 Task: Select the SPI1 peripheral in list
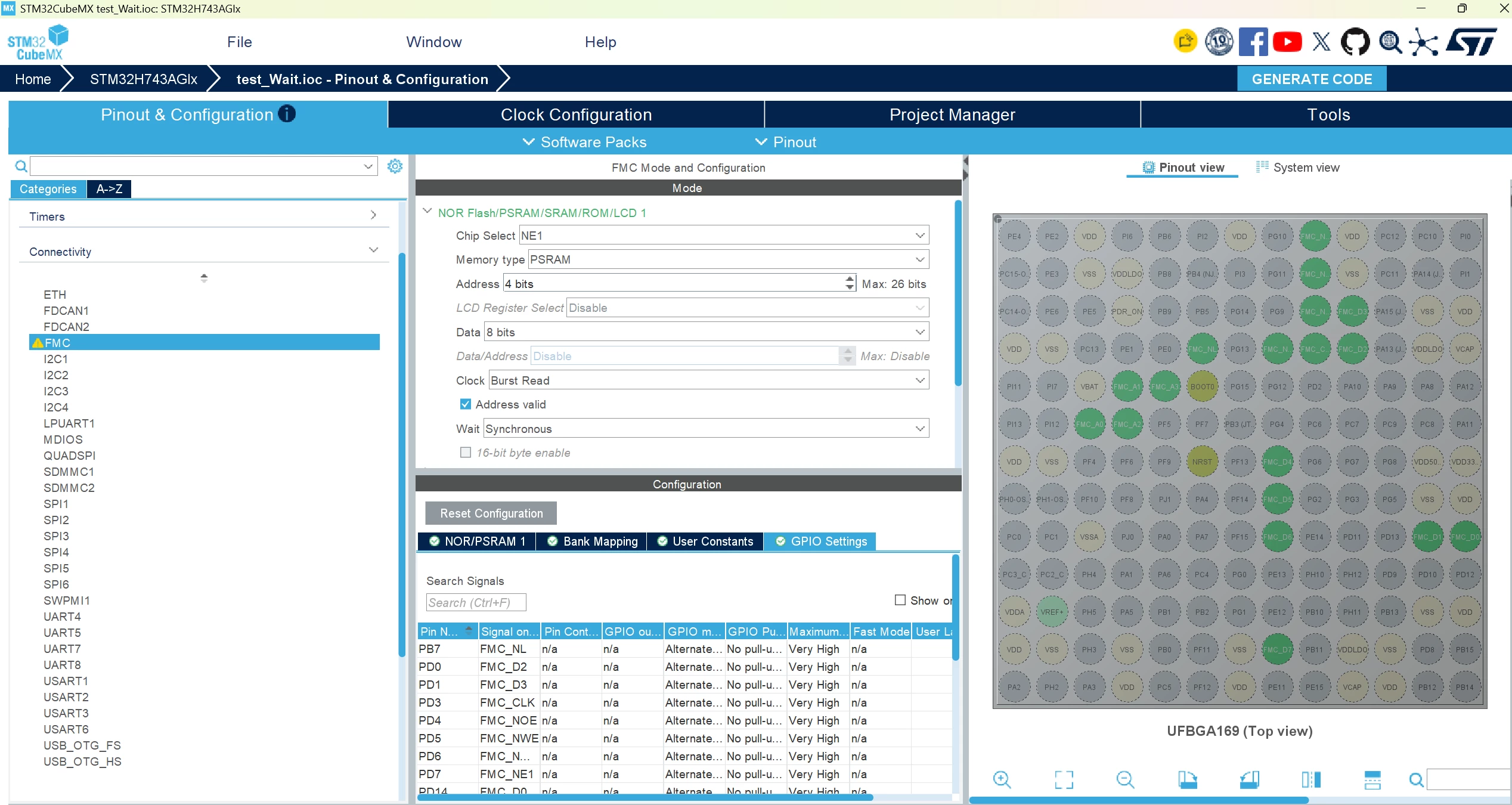56,504
